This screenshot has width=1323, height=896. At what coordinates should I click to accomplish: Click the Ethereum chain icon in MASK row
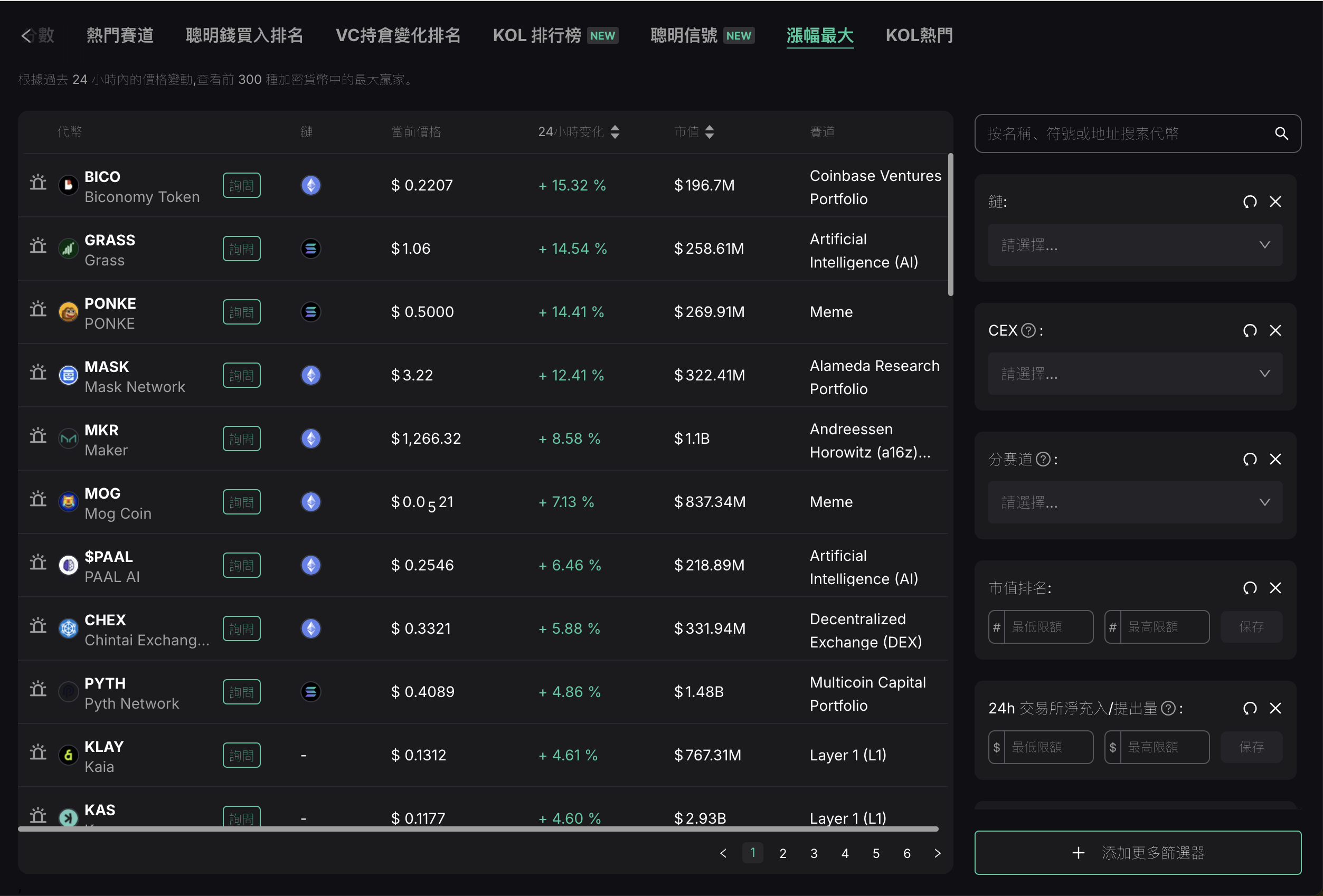pos(310,375)
